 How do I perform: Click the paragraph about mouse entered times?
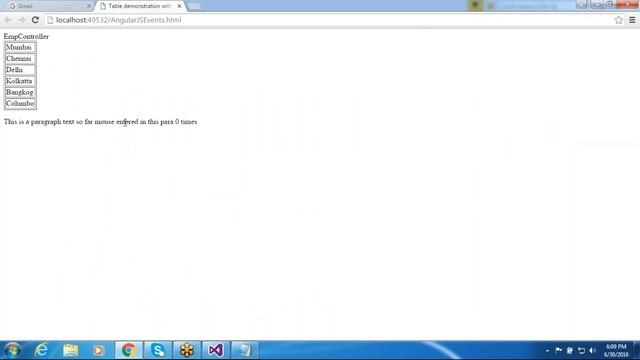tap(100, 122)
